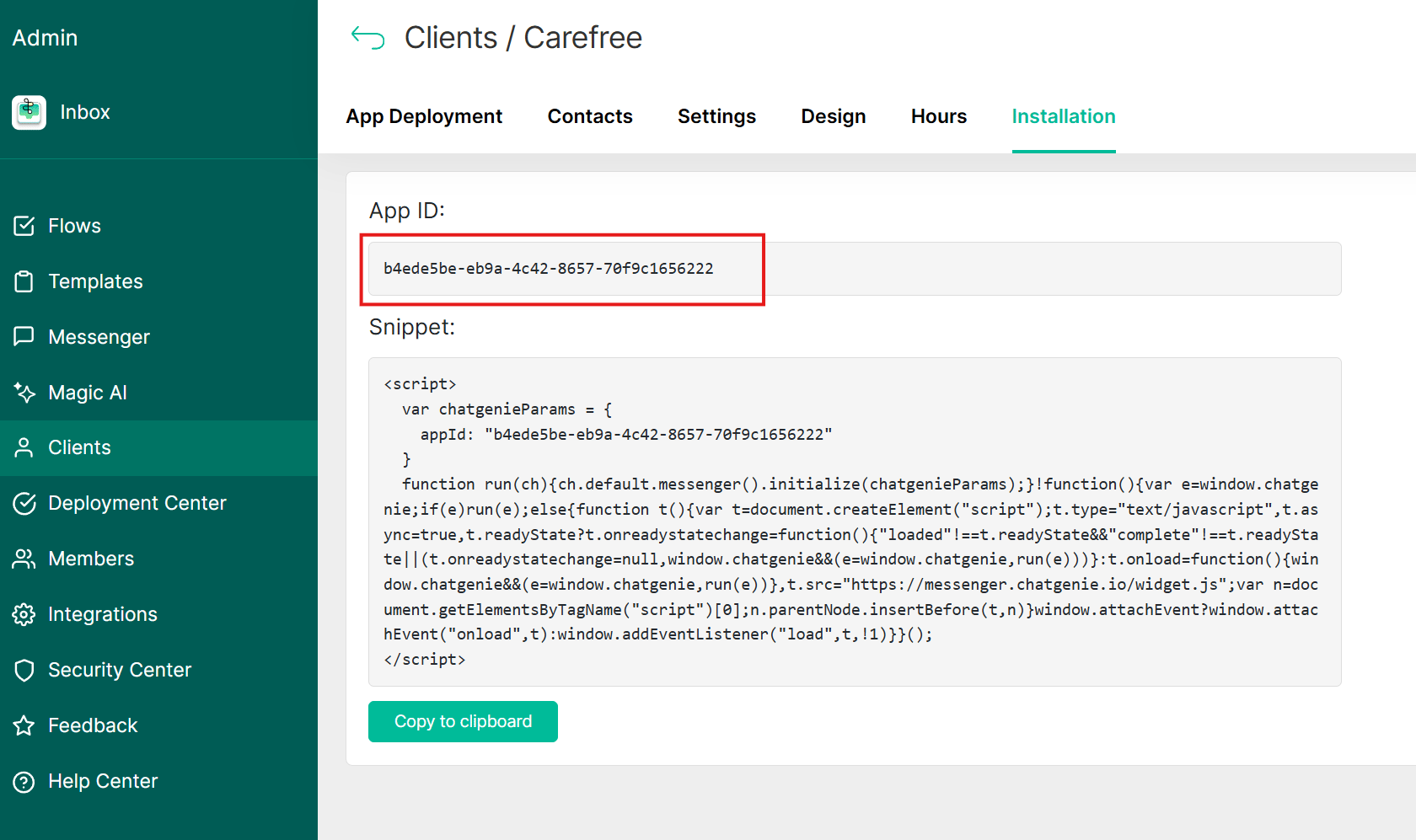Click inside the Snippet code box

coord(855,522)
